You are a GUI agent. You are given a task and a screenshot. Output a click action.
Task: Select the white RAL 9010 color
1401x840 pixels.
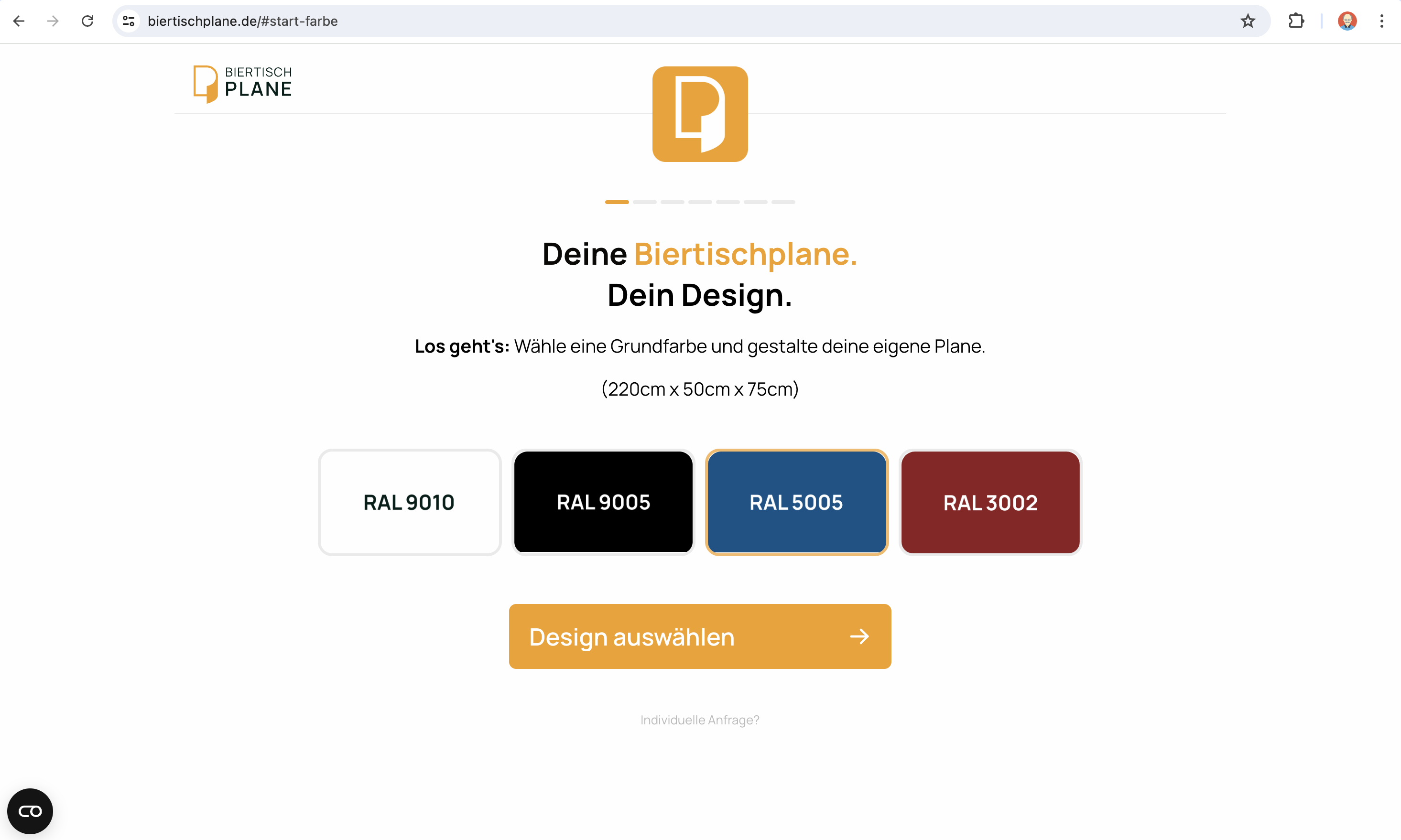(x=409, y=502)
